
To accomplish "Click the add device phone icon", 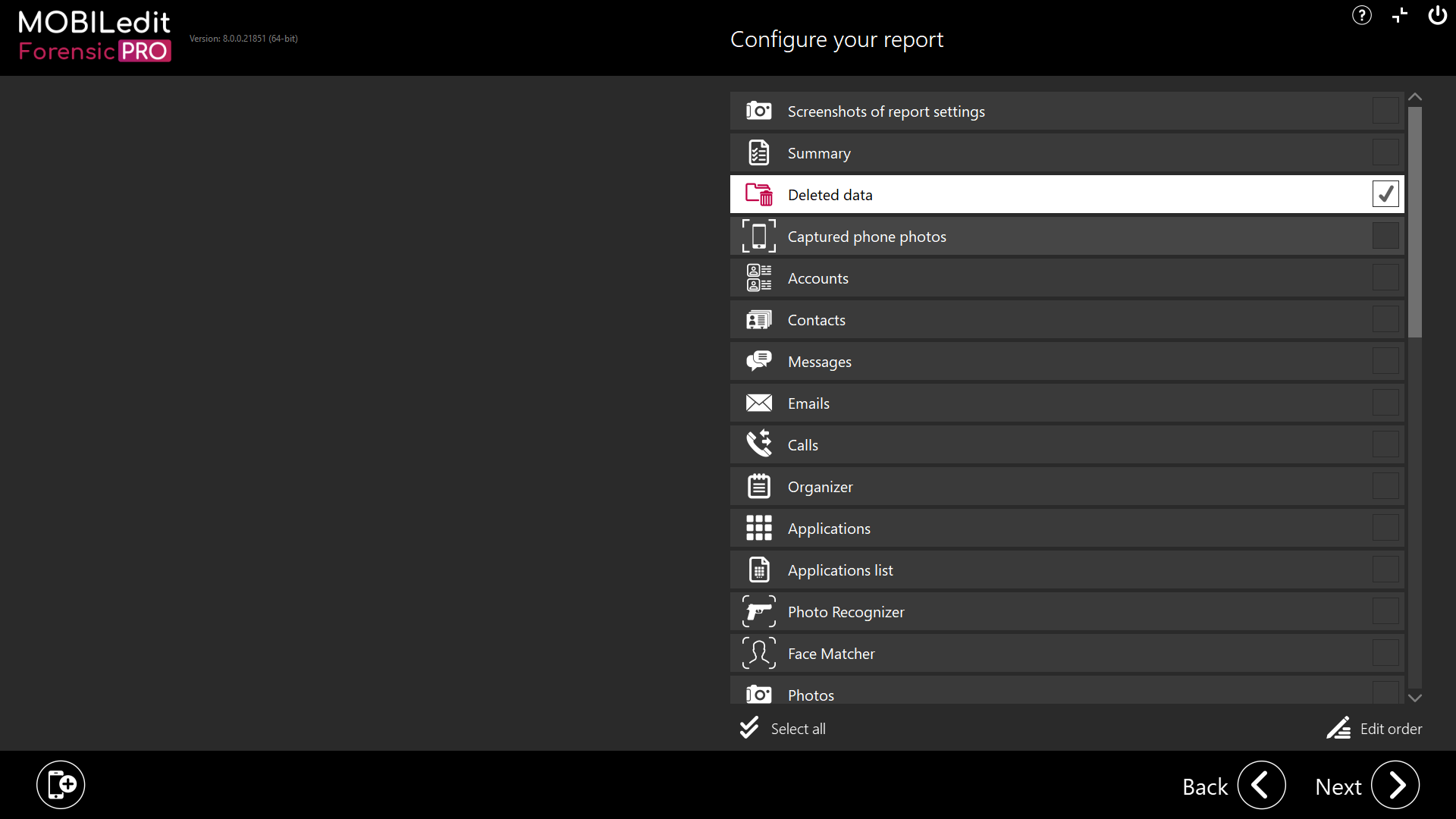I will pos(61,784).
